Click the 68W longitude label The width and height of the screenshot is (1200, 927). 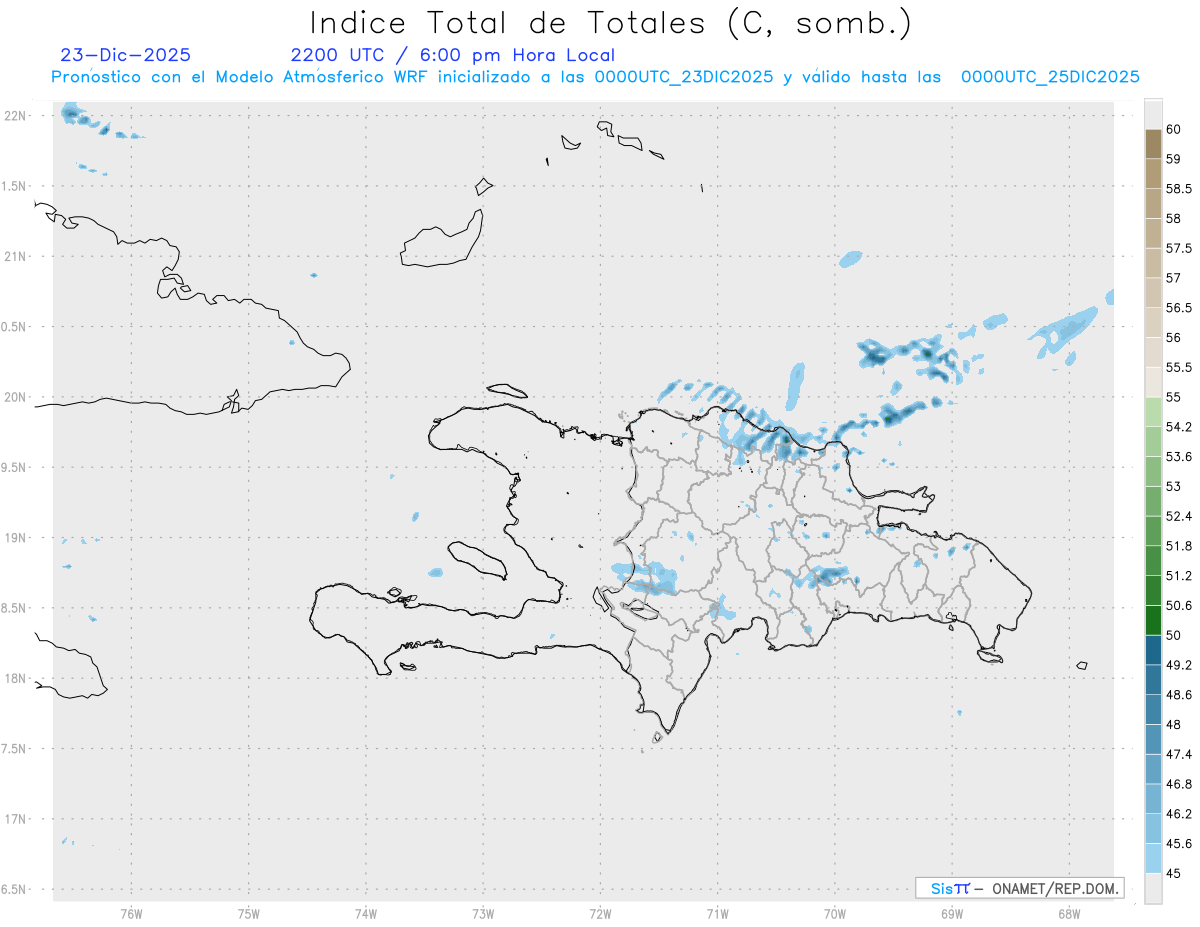[1069, 913]
